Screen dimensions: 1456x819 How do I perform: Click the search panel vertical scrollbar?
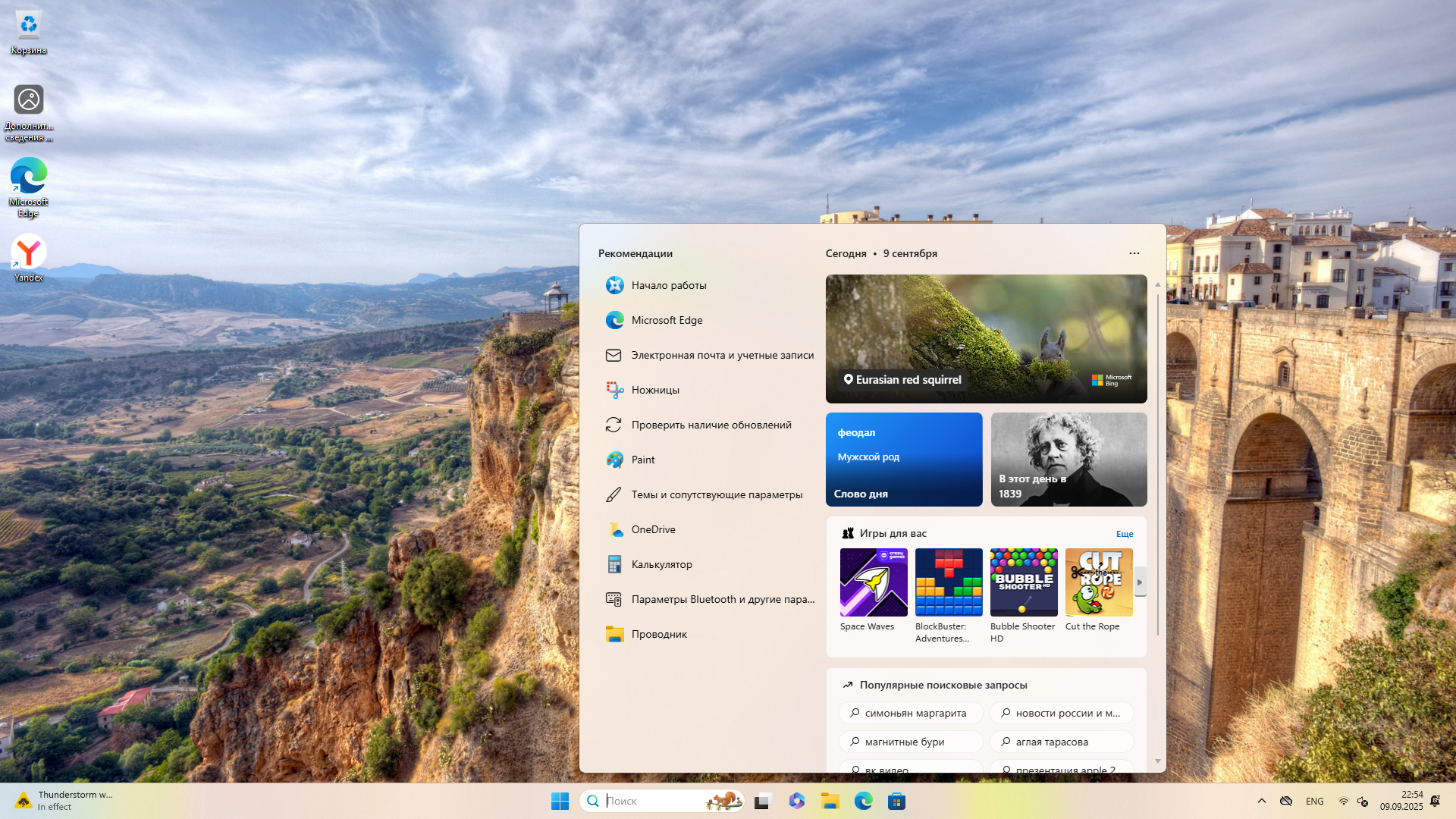tap(1158, 463)
